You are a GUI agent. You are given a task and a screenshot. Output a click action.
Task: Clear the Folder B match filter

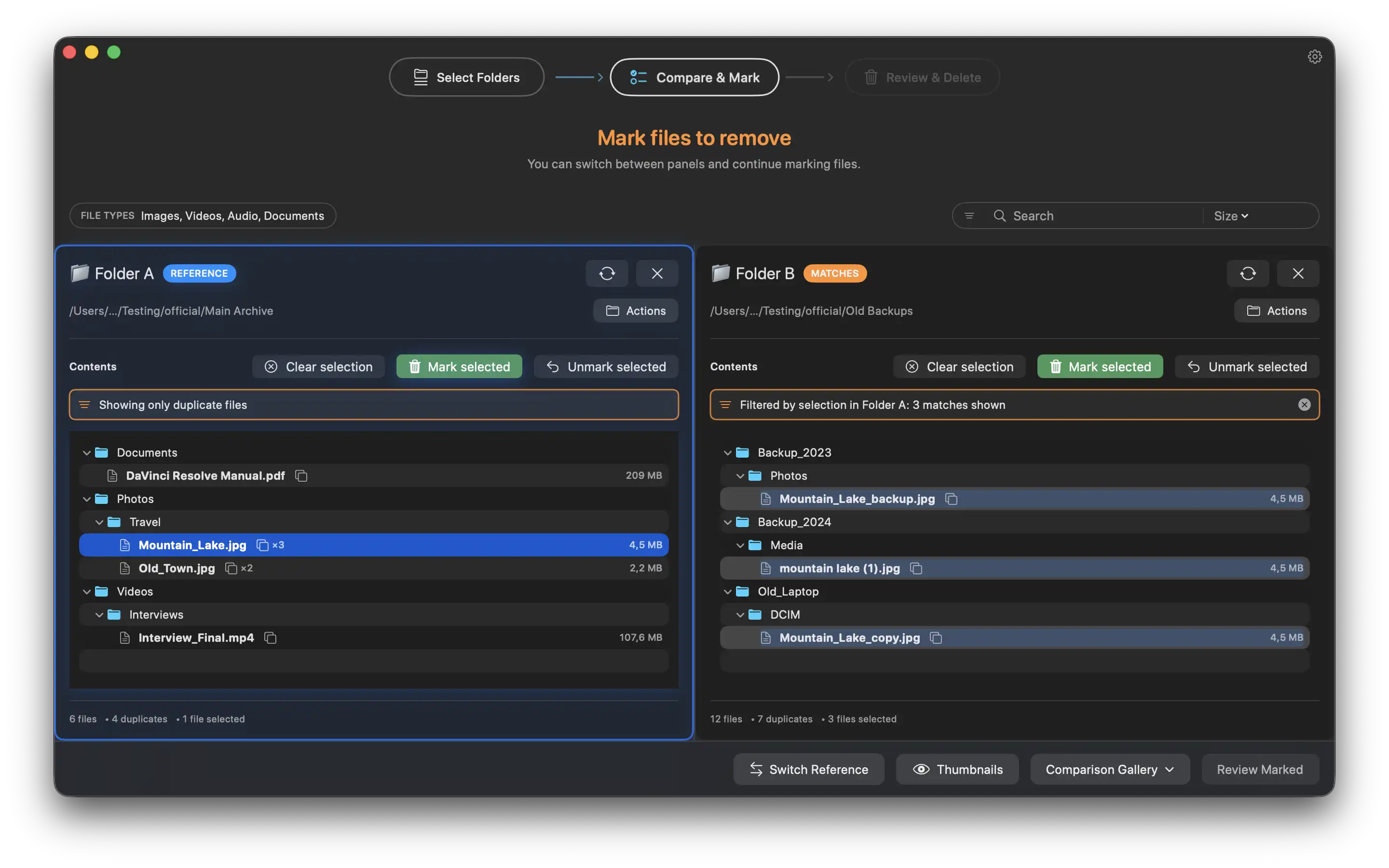pyautogui.click(x=1305, y=404)
